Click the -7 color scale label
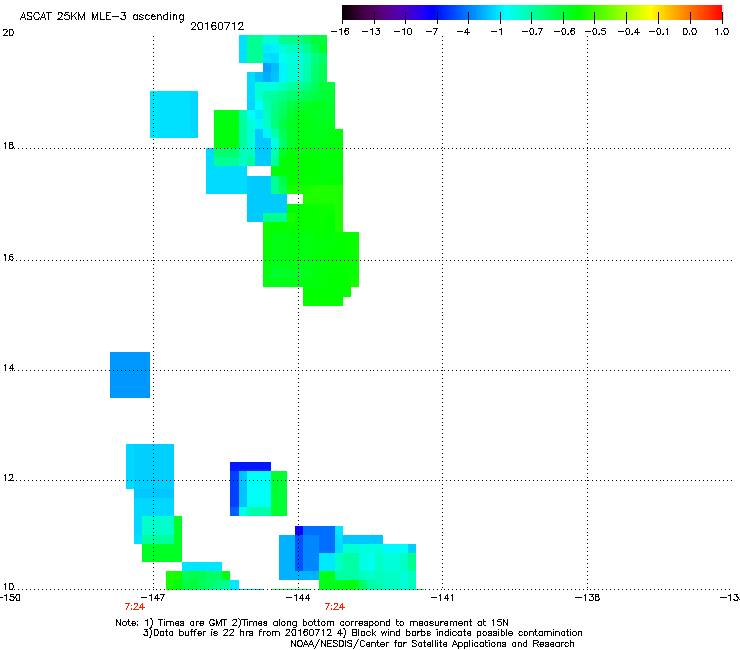740x650 pixels. pos(432,32)
